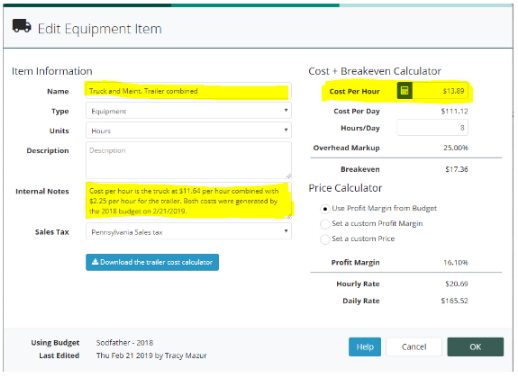Click the Cost + Breakeven Calculator heading
Image resolution: width=518 pixels, height=376 pixels.
[375, 71]
